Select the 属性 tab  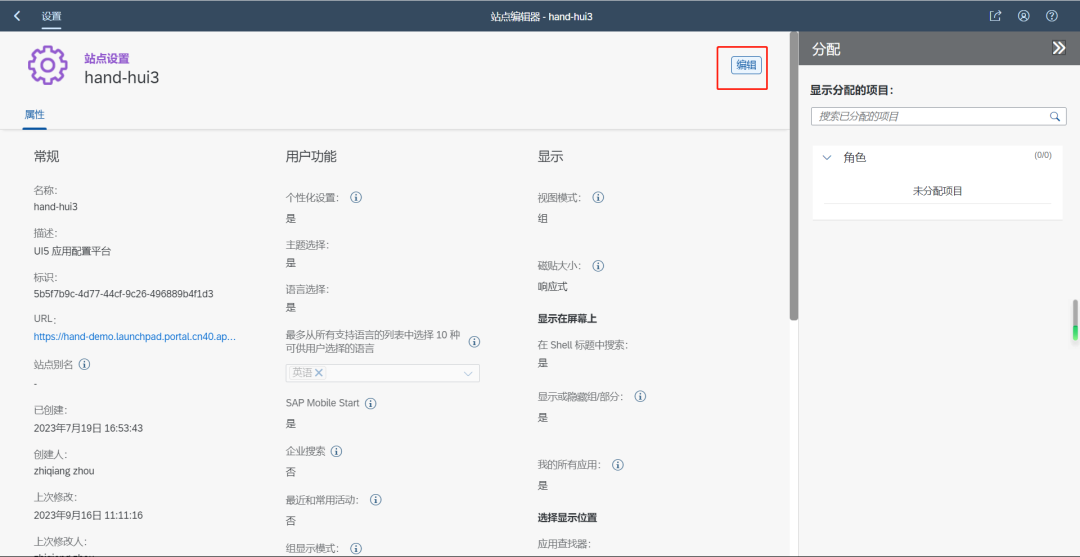34,115
